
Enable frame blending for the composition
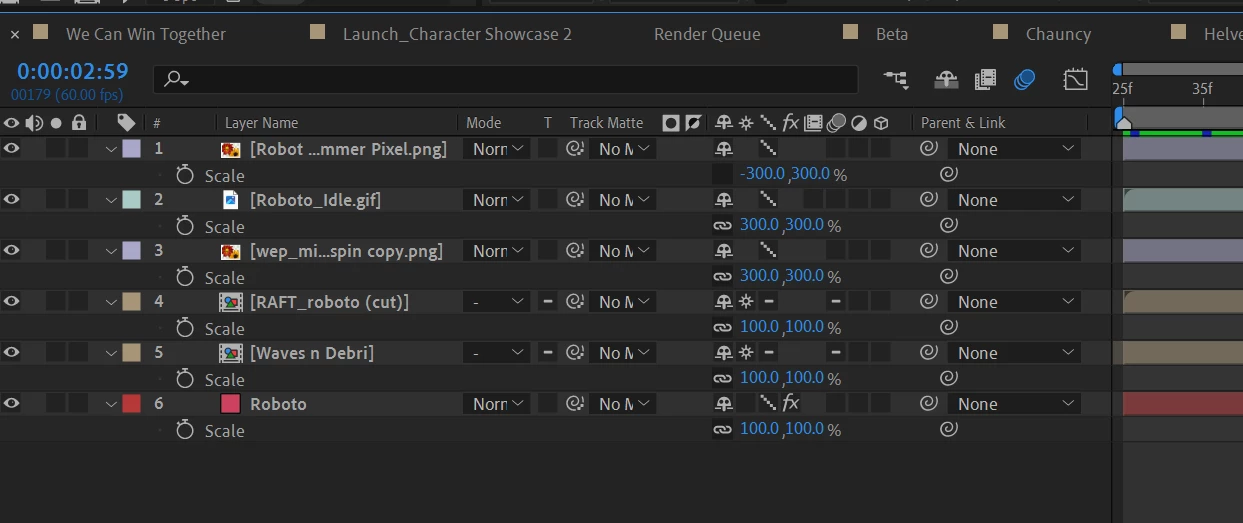pos(985,79)
